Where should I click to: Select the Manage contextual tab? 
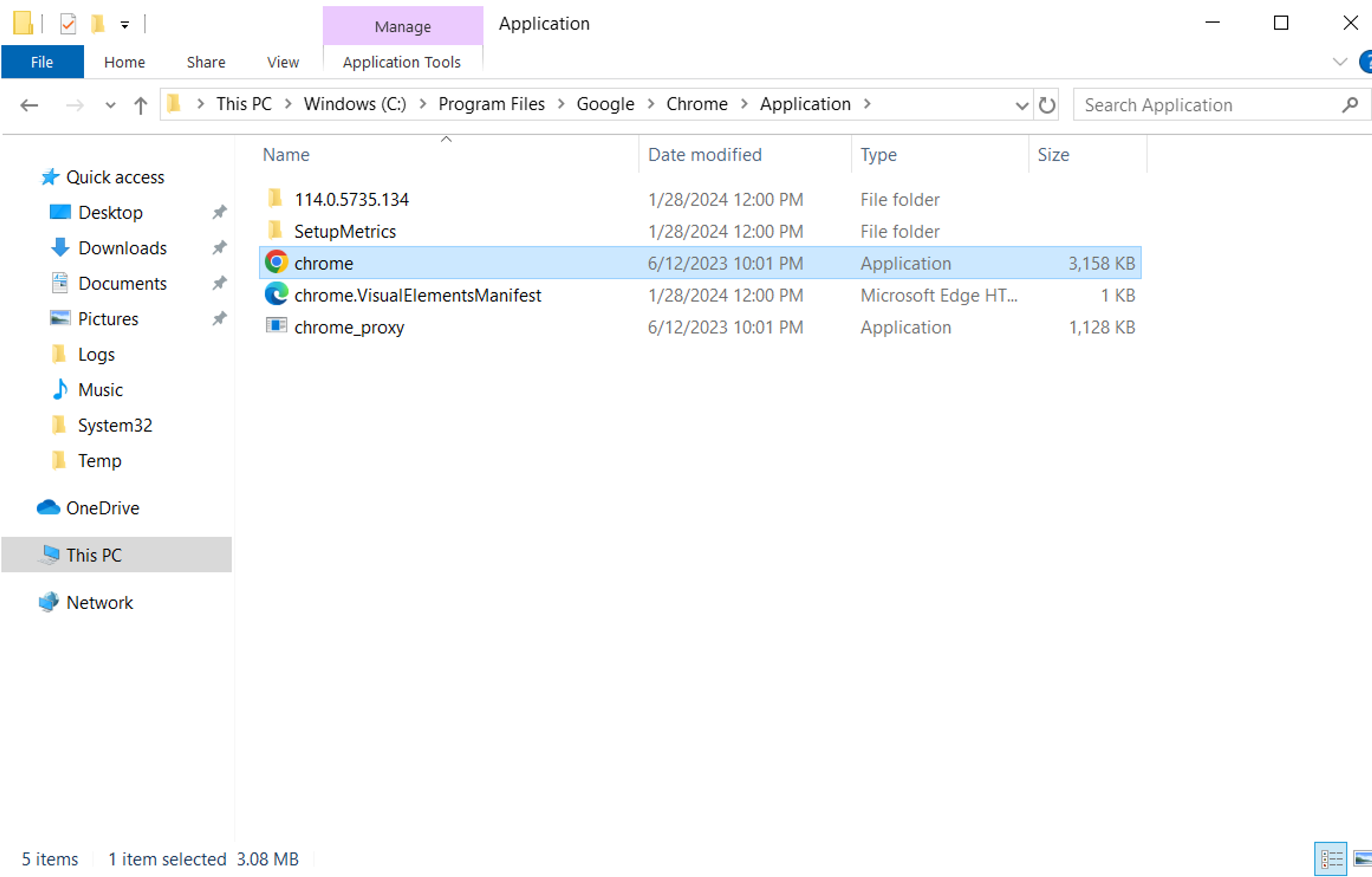402,26
